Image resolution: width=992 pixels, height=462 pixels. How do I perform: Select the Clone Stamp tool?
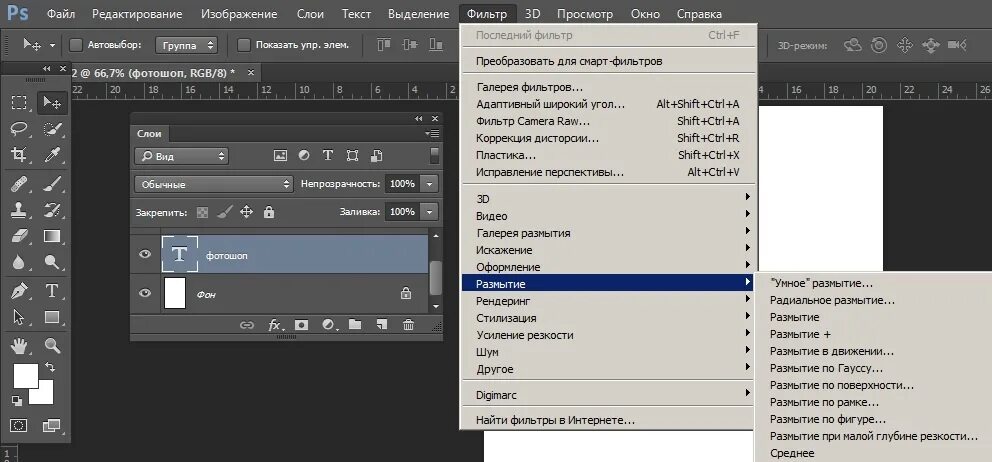click(20, 209)
